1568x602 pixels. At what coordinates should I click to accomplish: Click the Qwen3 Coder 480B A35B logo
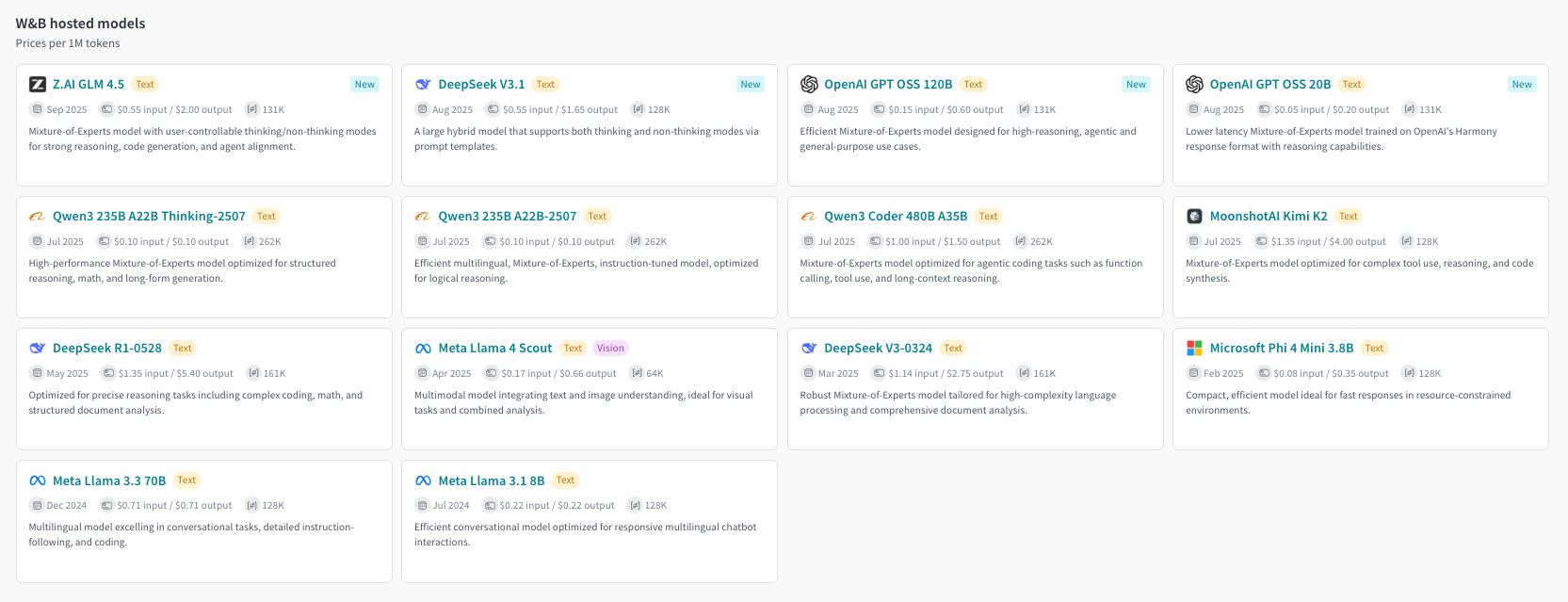point(809,216)
